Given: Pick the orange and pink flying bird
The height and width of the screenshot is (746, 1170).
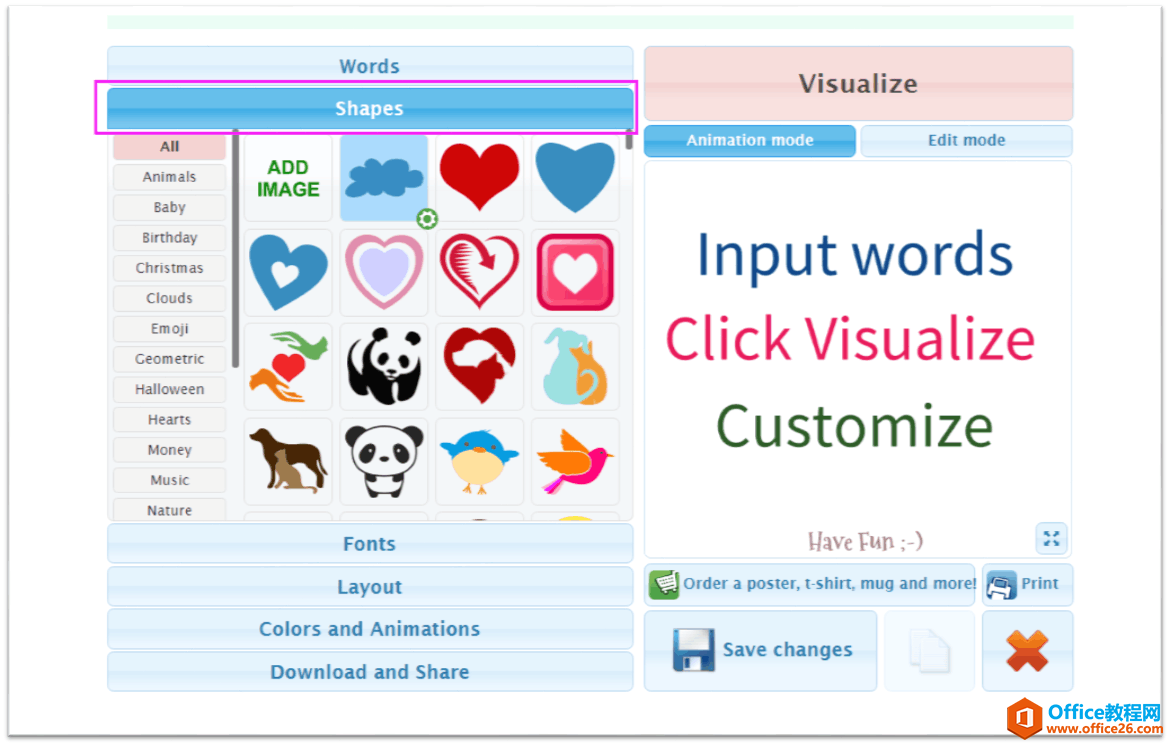Looking at the screenshot, I should (575, 461).
